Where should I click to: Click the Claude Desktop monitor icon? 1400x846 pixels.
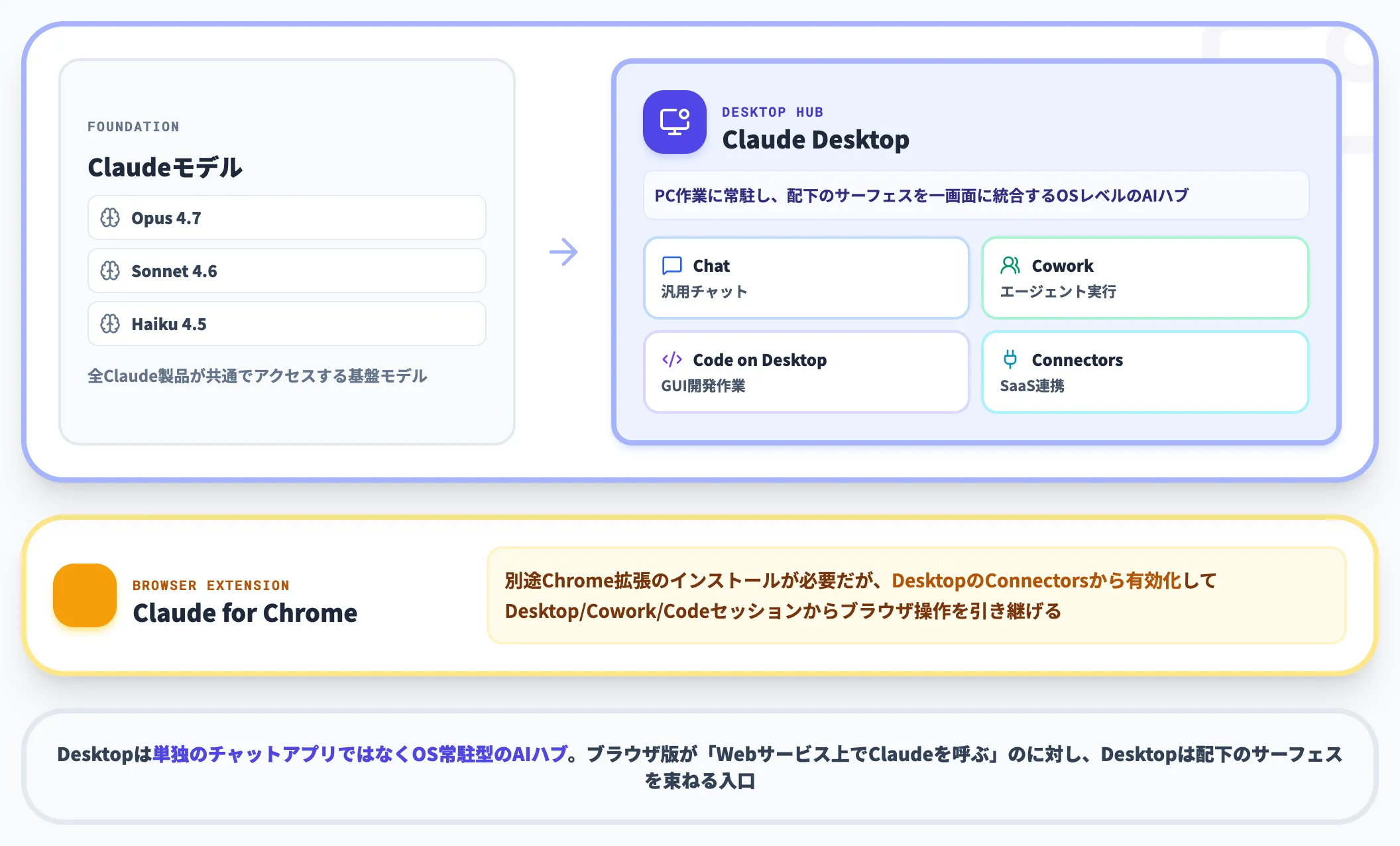pos(675,122)
